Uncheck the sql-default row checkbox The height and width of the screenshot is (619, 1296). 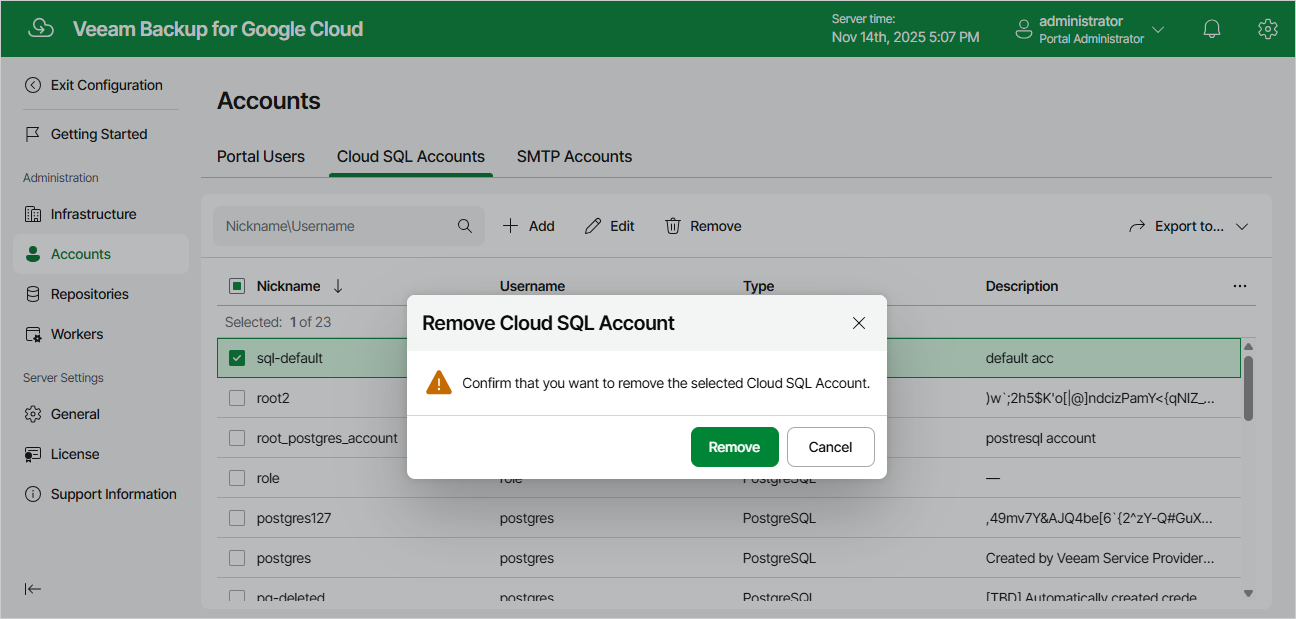pyautogui.click(x=237, y=358)
